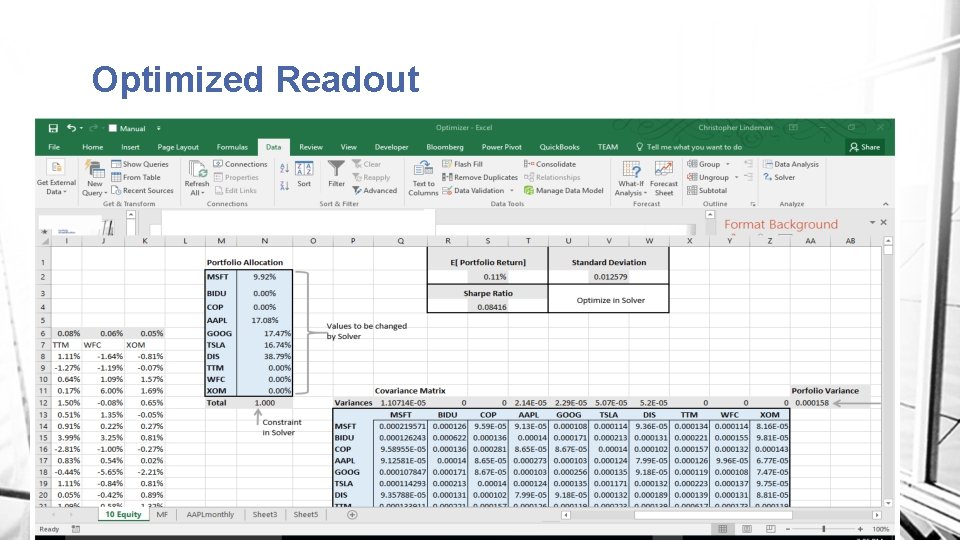This screenshot has width=960, height=540.
Task: Click Group in the Outline section
Action: point(703,164)
